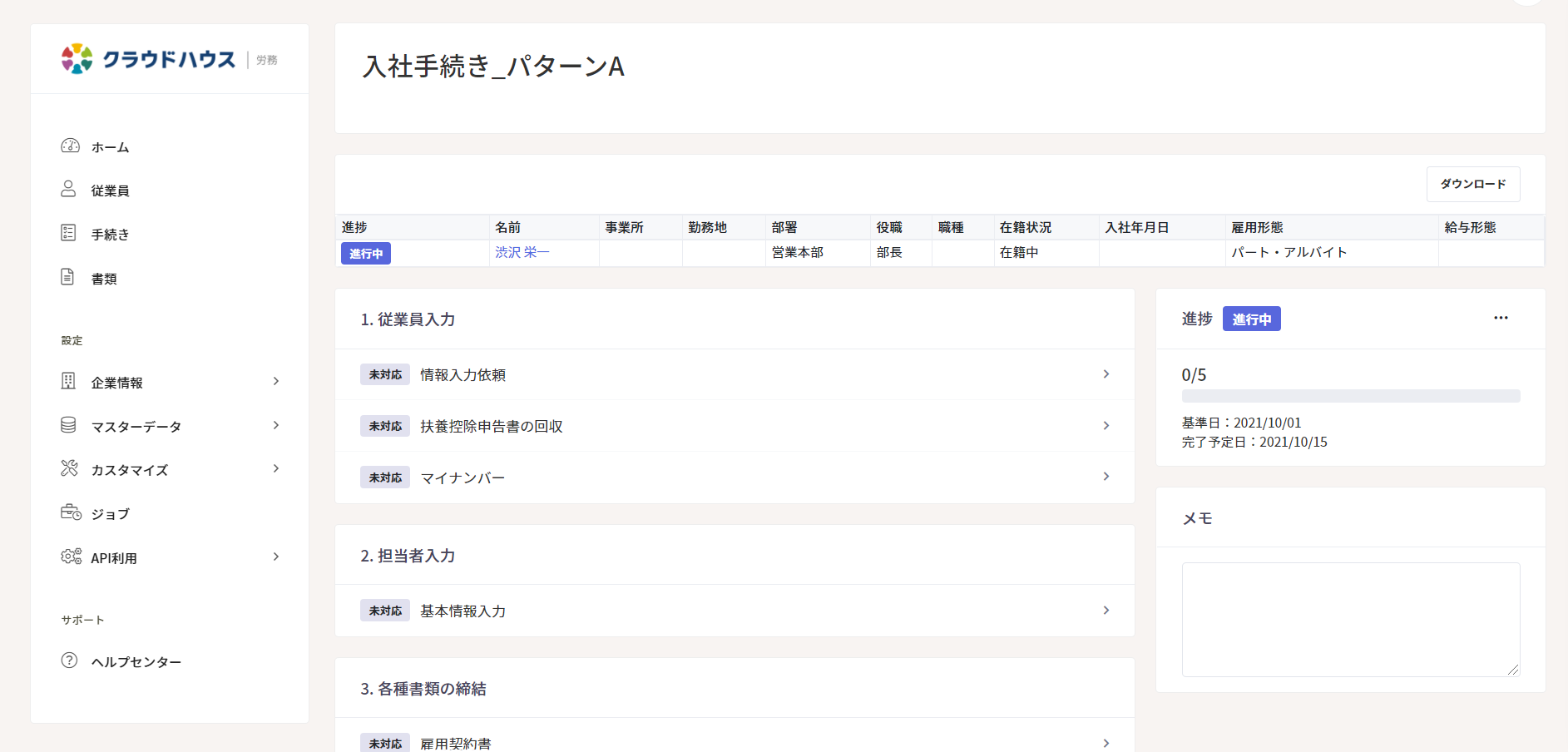Open 雇用契約書 row chevron

pos(1106,743)
